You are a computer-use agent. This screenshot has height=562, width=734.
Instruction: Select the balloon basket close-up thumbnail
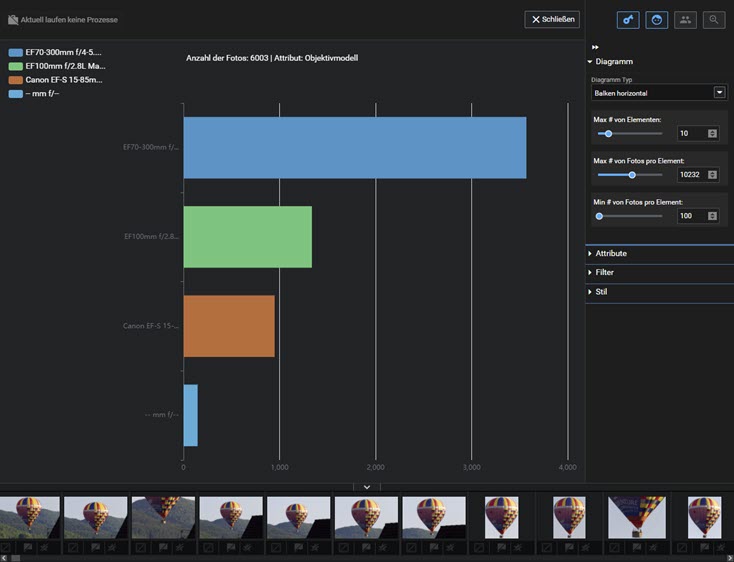coord(637,518)
